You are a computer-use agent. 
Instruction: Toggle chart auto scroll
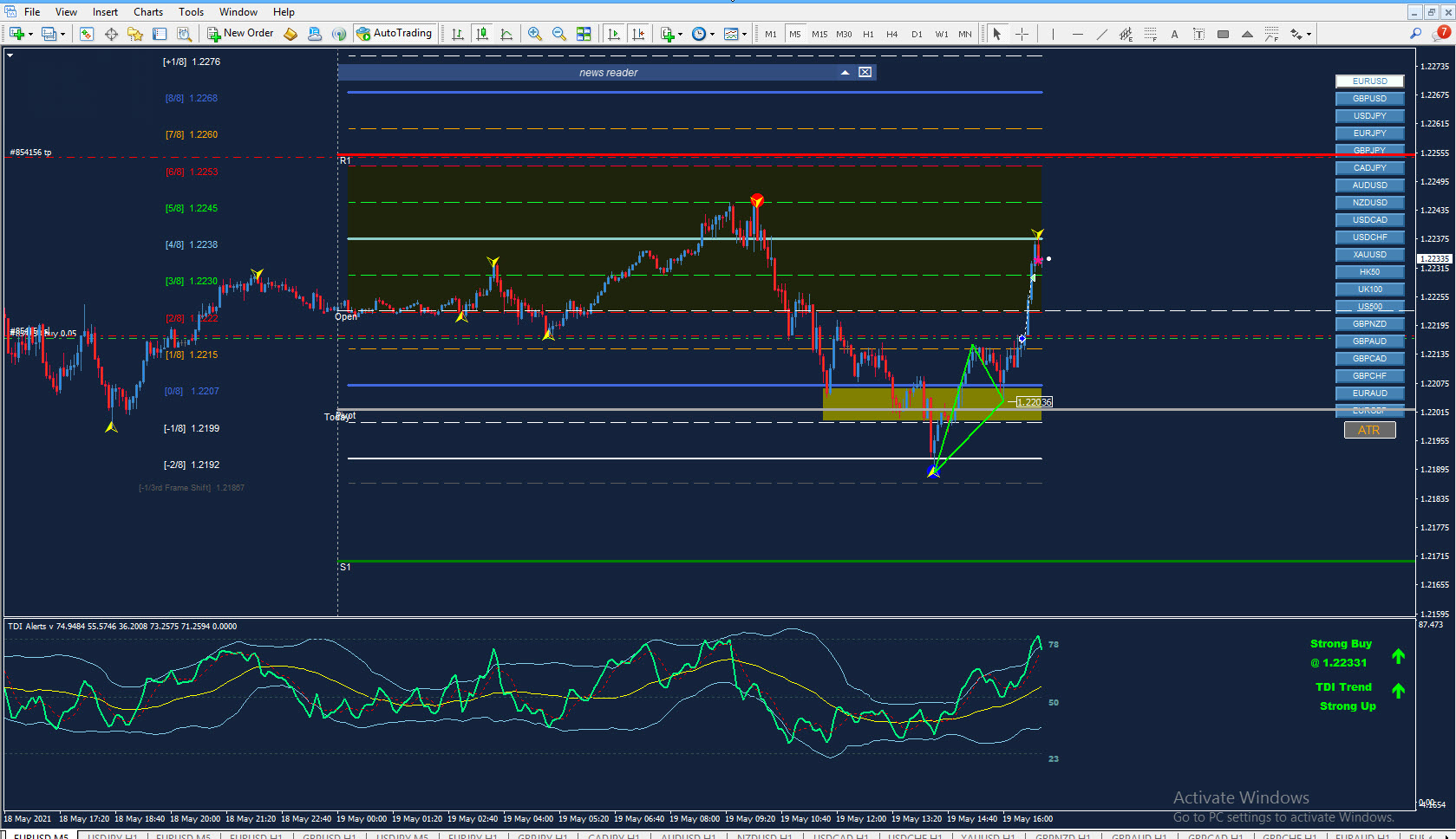pos(614,34)
